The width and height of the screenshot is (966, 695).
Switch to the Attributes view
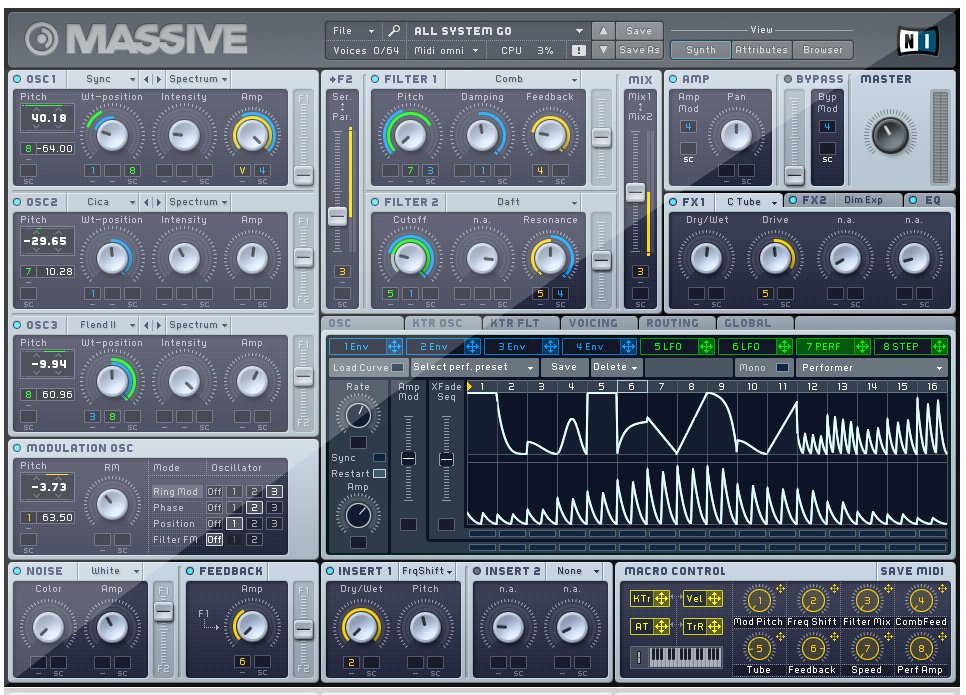761,50
